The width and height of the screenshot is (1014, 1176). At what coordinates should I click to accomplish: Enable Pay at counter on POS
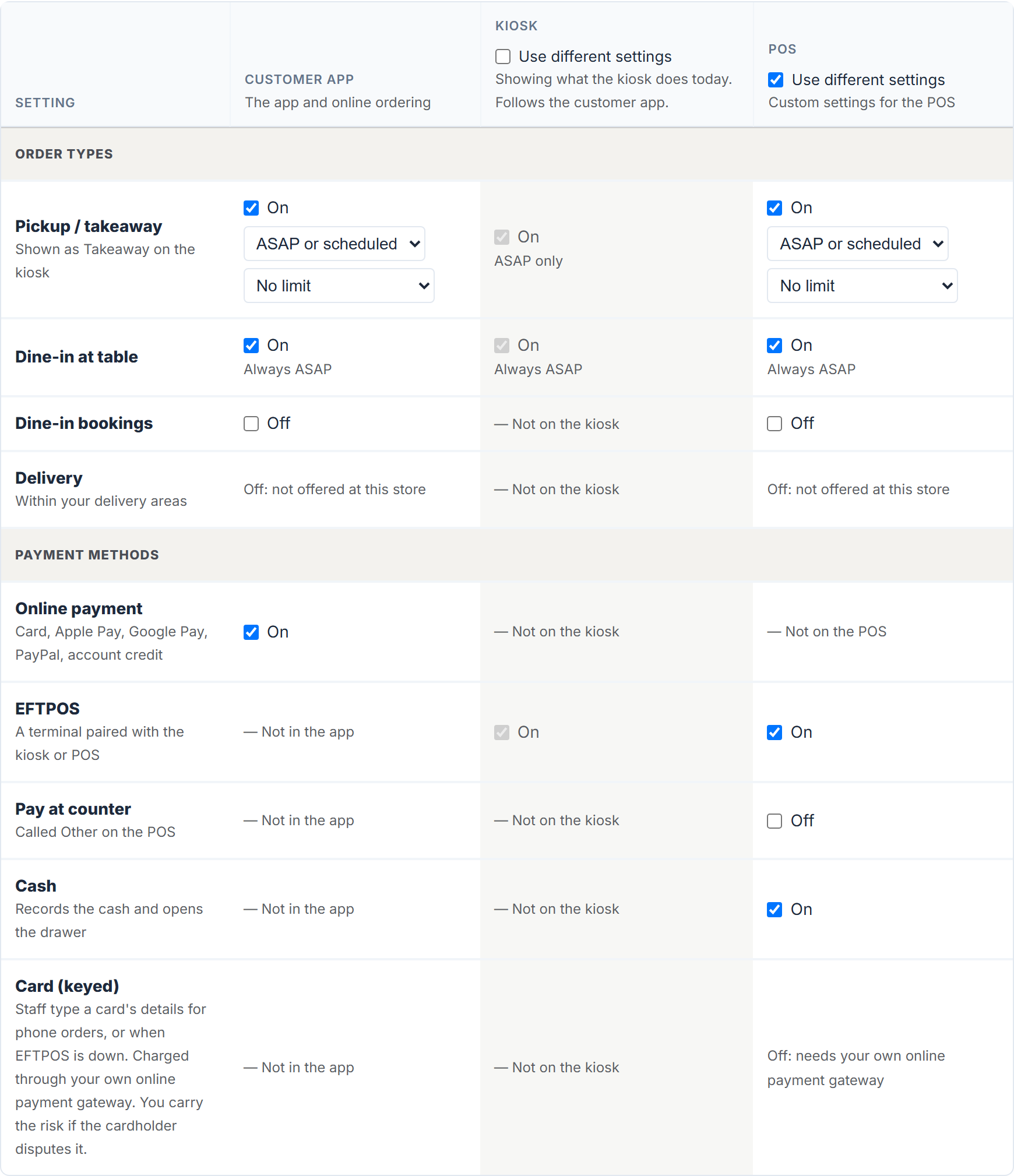click(774, 821)
